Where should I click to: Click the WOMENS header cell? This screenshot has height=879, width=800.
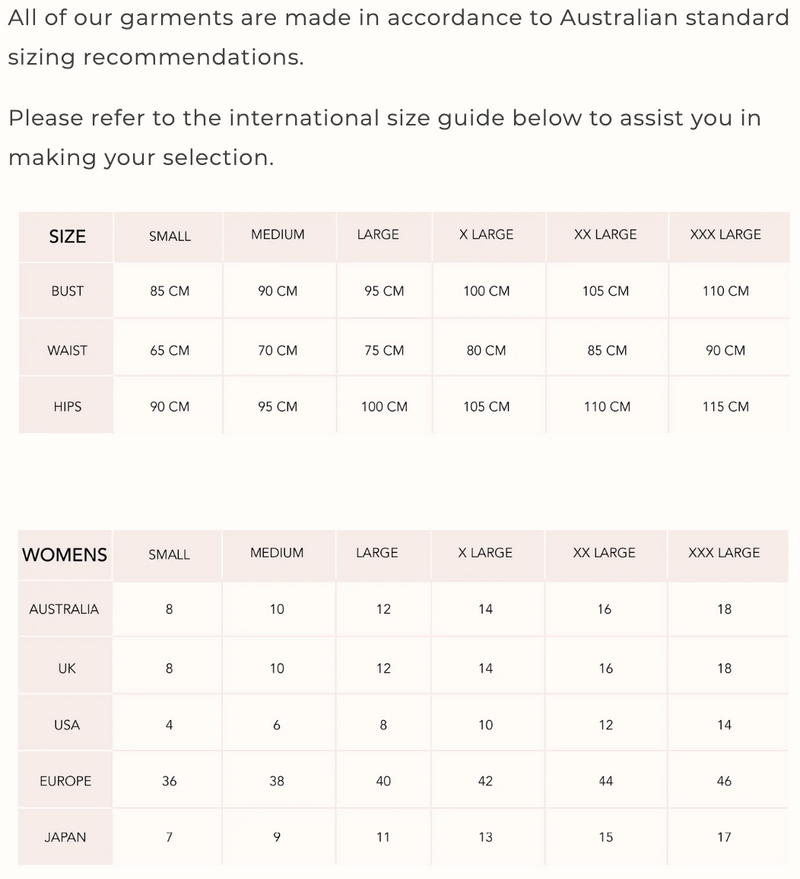[65, 555]
